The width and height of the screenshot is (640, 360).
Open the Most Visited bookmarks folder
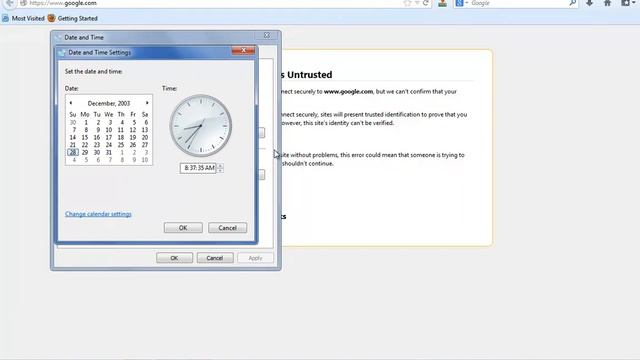[x=23, y=18]
